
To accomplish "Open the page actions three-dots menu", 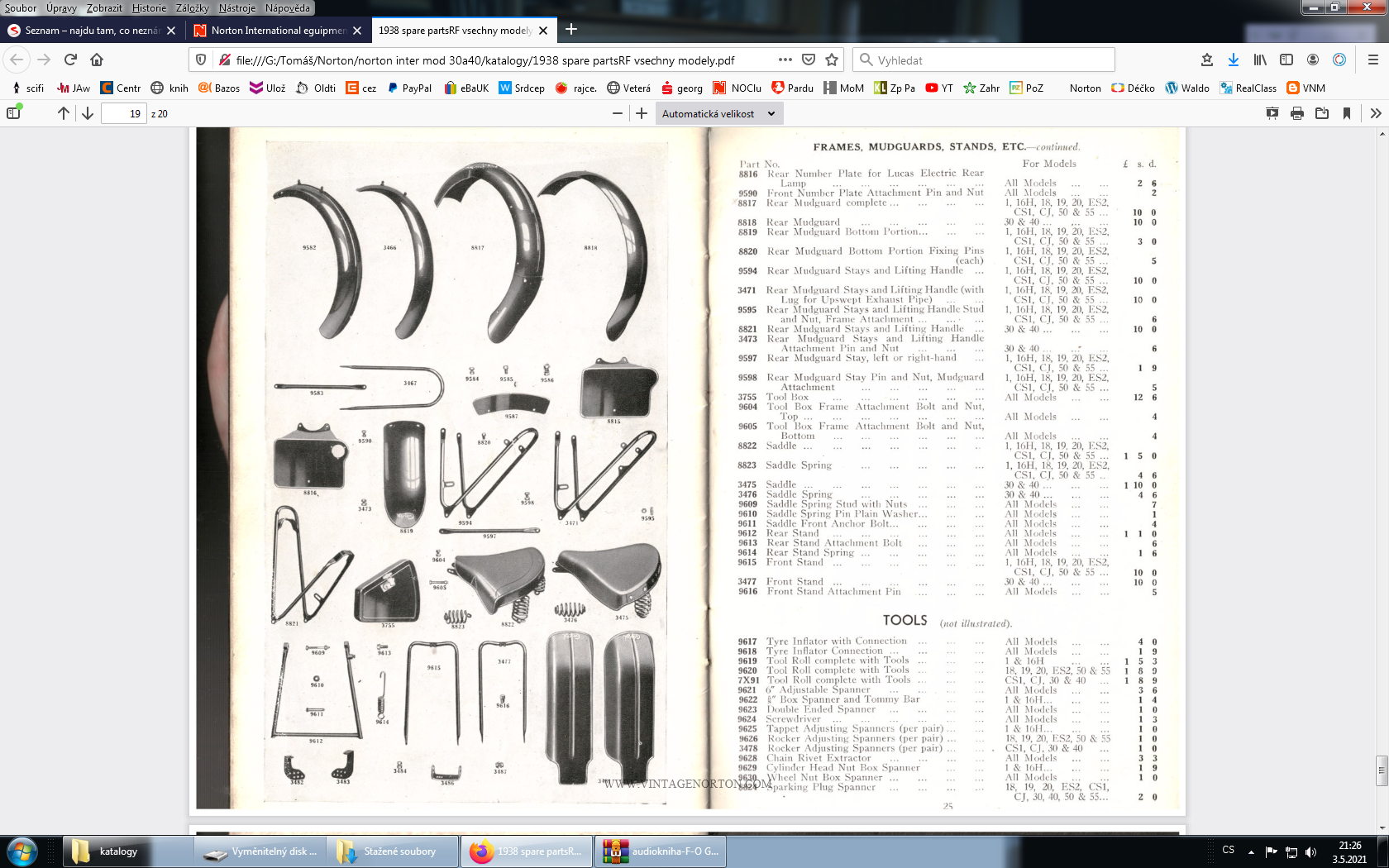I will (x=785, y=60).
